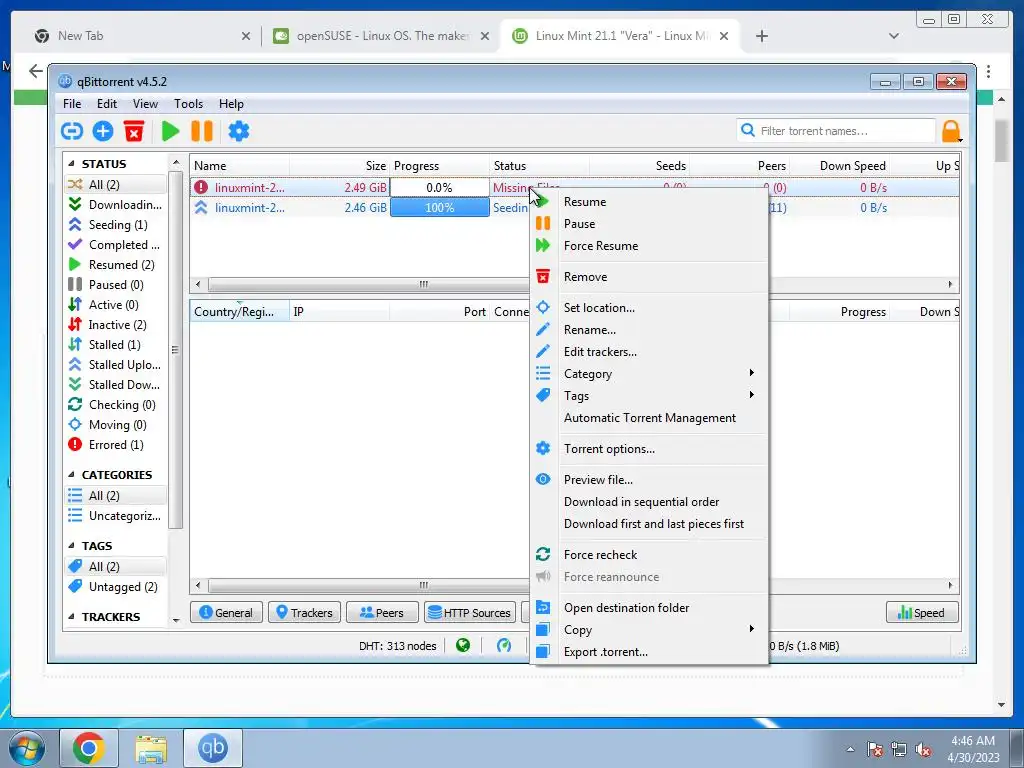Select Uncategorized in the Categories list
This screenshot has width=1024, height=768.
(x=116, y=517)
